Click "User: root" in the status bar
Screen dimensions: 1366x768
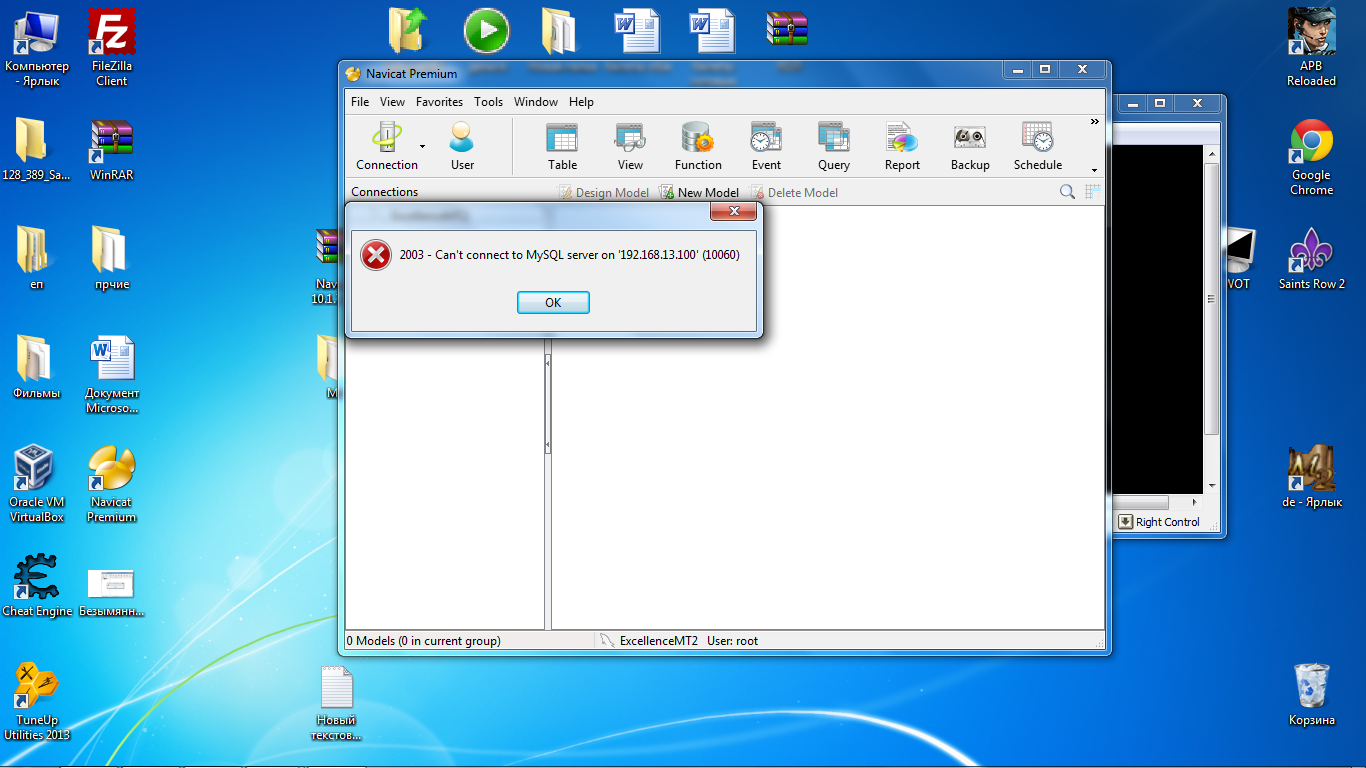(732, 641)
